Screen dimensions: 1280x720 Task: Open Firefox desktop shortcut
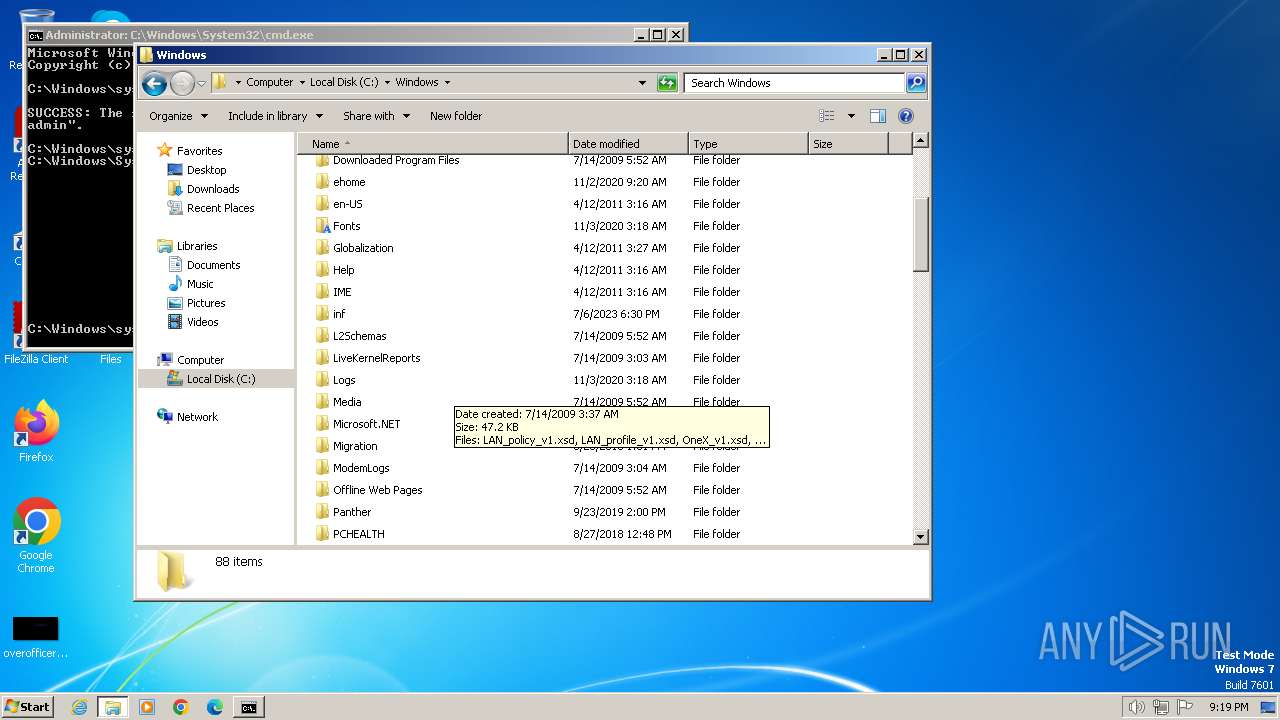36,432
